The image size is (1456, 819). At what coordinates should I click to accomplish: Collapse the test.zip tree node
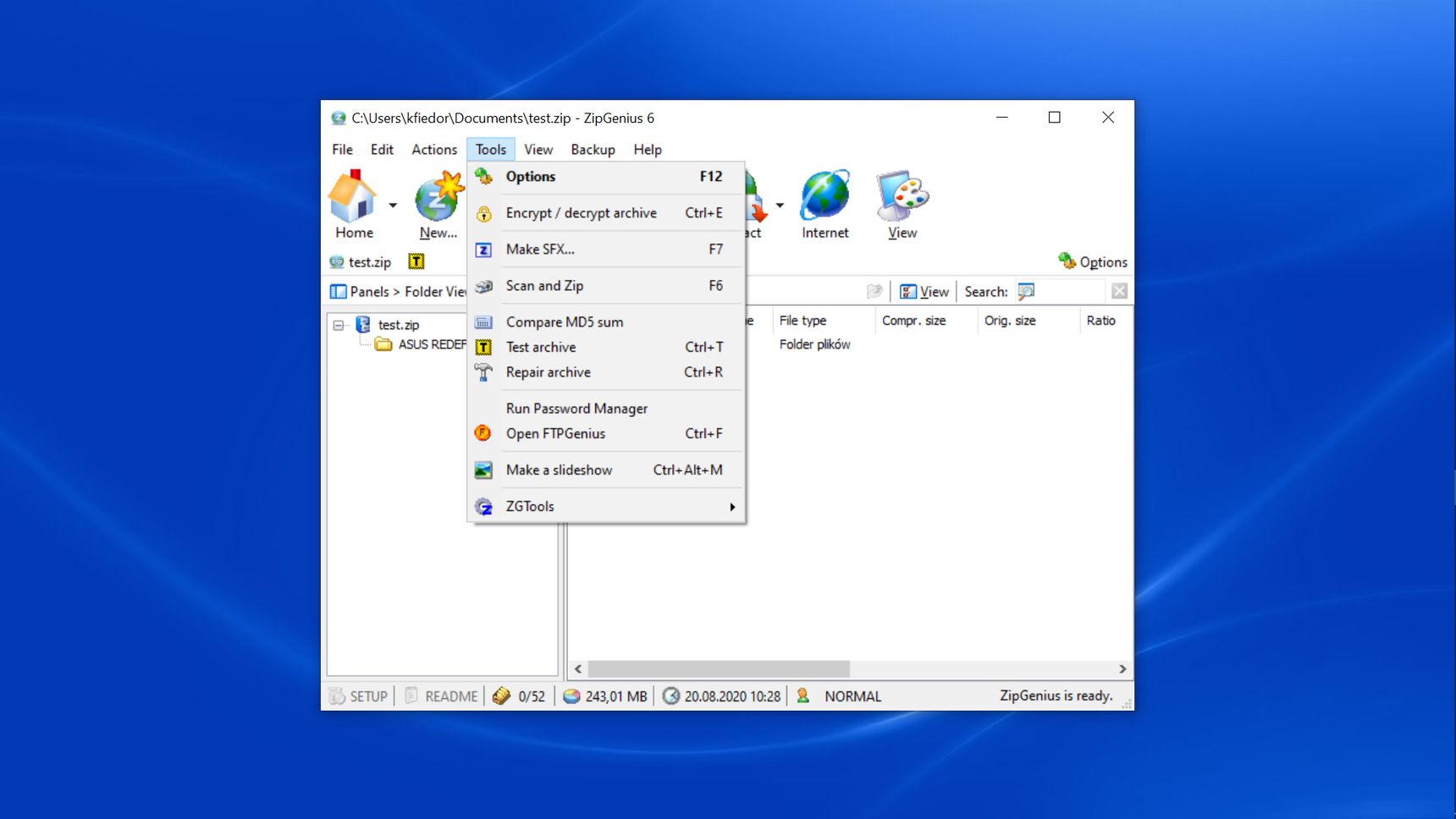pos(339,325)
